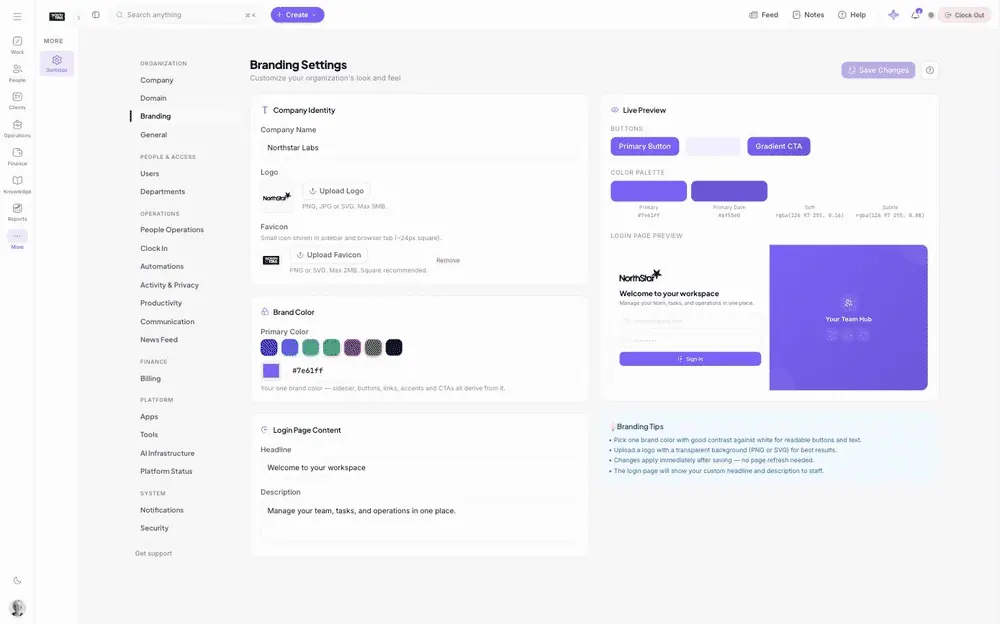Open the Finance sidebar icon

(x=17, y=156)
